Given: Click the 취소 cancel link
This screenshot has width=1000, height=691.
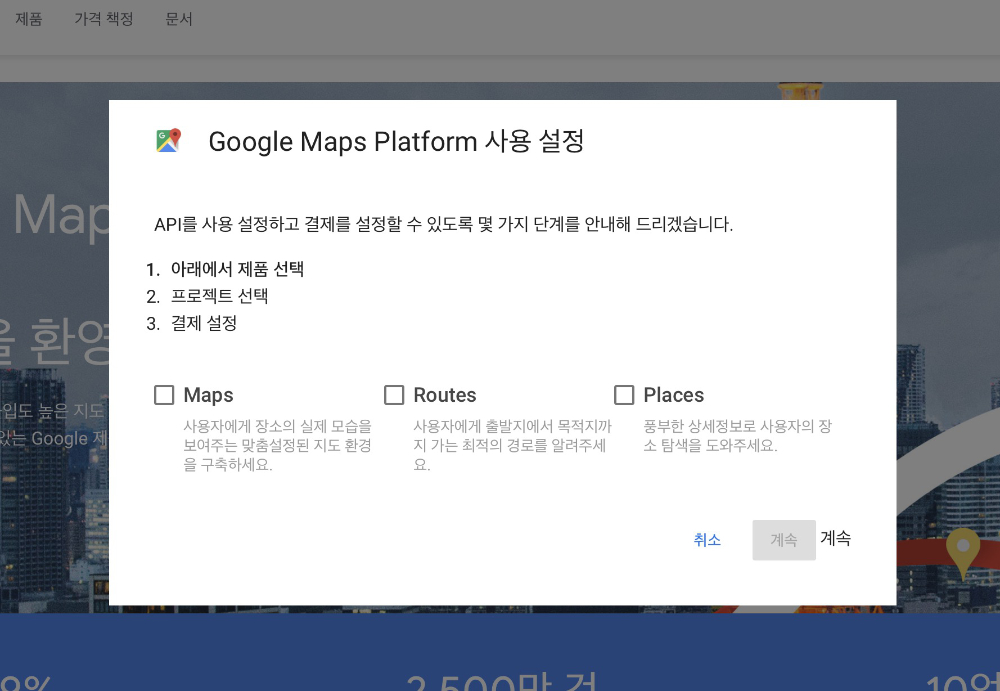Looking at the screenshot, I should tap(707, 540).
